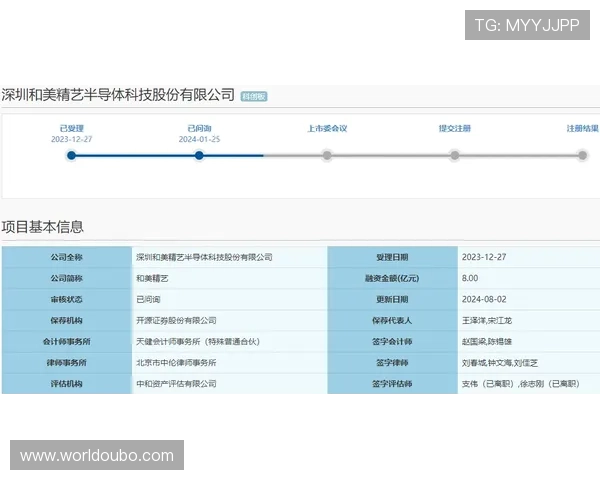Click the 提交注册 timeline node dot
Screen dimensions: 600x480
coord(455,155)
